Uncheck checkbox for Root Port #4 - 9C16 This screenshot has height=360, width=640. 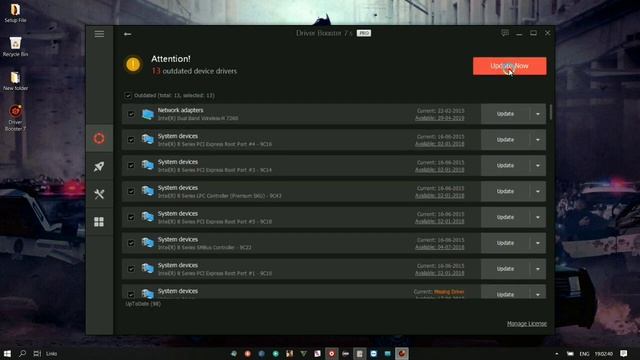pos(131,140)
